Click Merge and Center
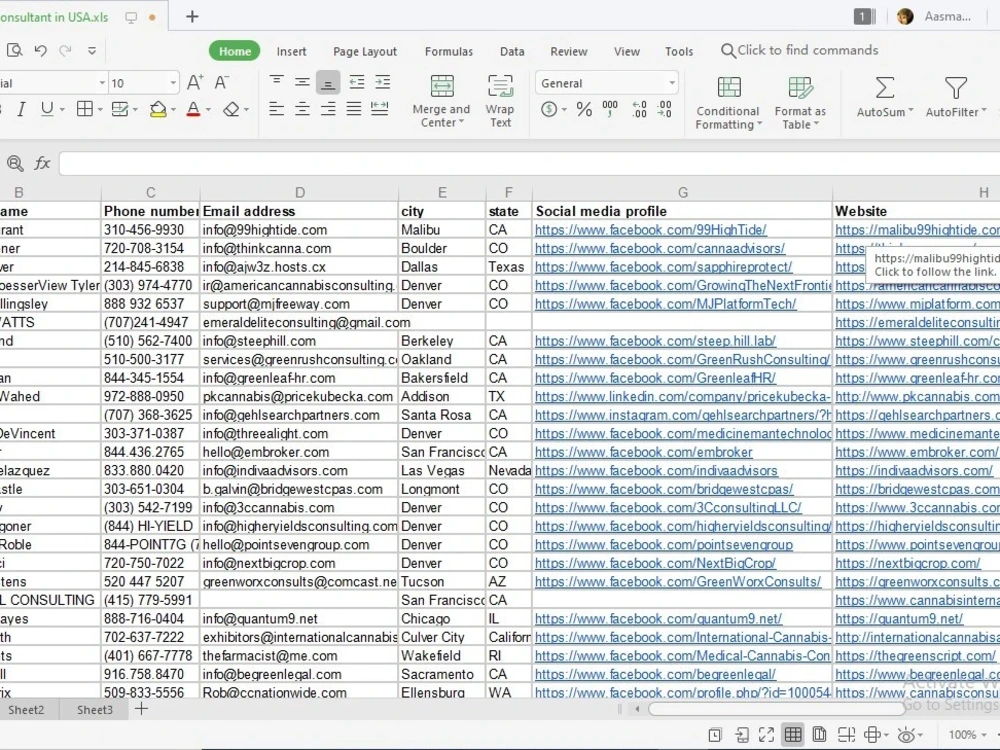 pos(441,101)
